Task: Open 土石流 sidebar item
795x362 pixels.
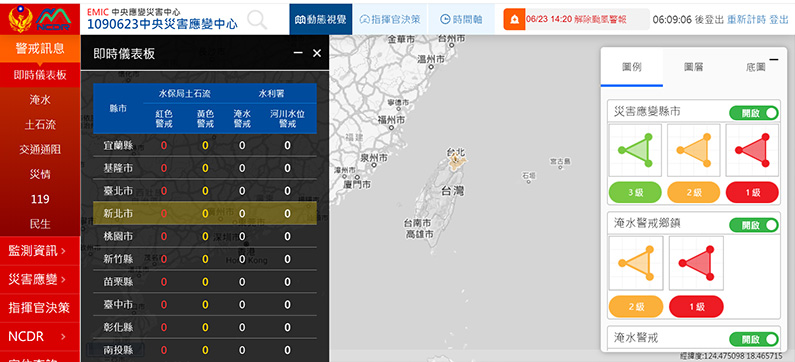Action: click(40, 125)
